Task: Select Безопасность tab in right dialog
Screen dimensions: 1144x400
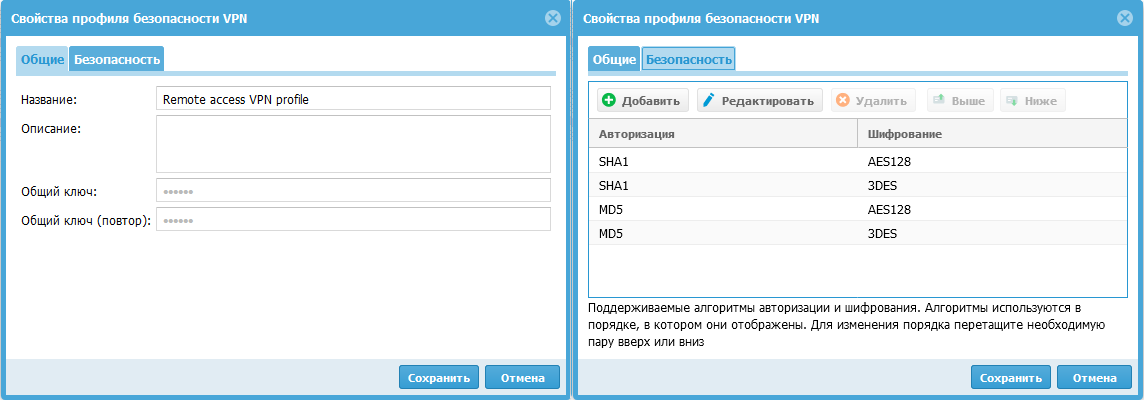Action: (689, 59)
